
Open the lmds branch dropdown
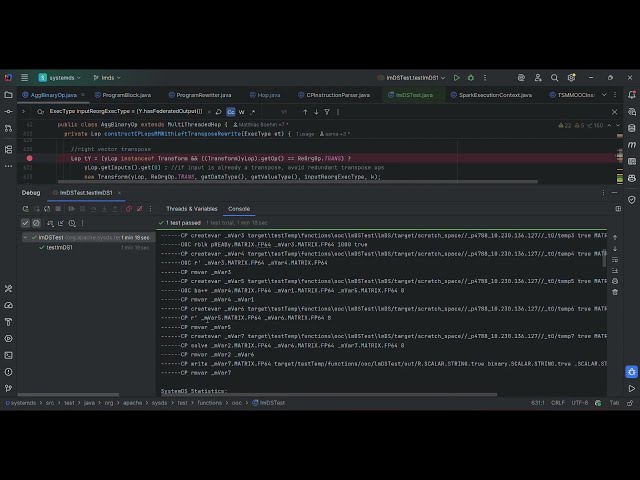(x=107, y=78)
